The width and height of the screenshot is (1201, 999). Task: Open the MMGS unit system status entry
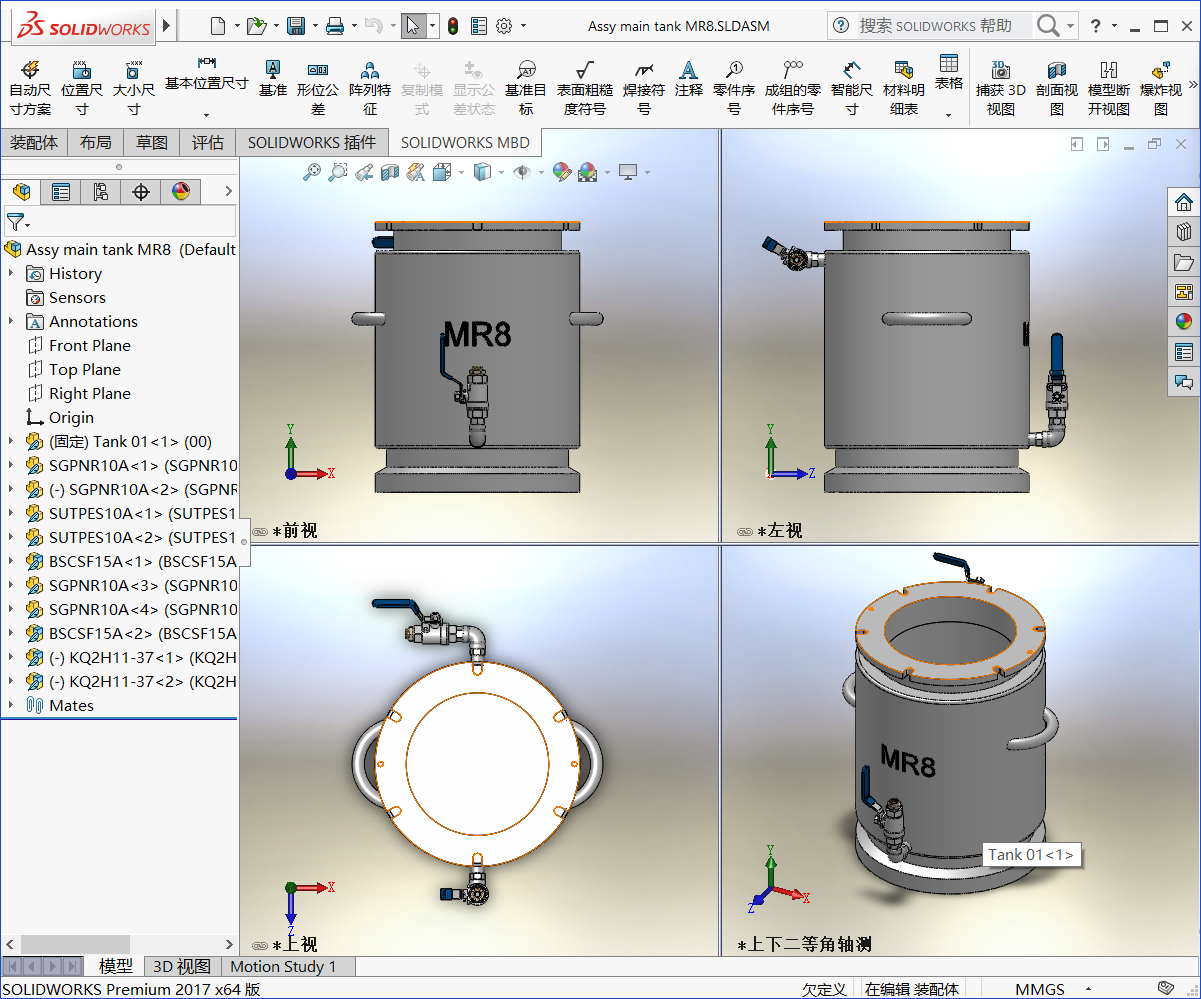[x=1040, y=989]
